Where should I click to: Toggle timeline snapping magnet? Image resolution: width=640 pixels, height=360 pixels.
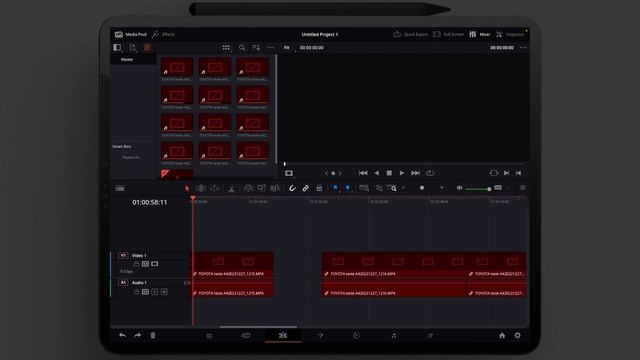(x=292, y=188)
